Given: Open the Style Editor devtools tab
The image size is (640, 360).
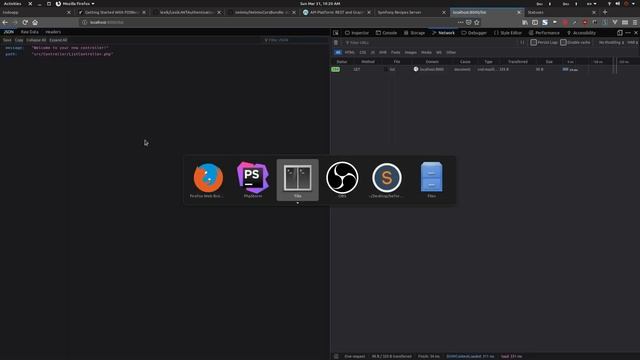Looking at the screenshot, I should click(508, 33).
